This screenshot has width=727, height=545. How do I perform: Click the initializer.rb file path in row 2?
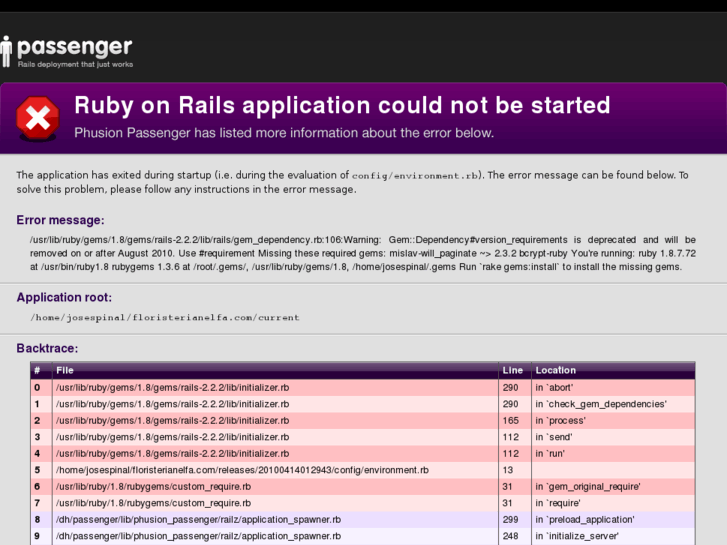point(172,421)
